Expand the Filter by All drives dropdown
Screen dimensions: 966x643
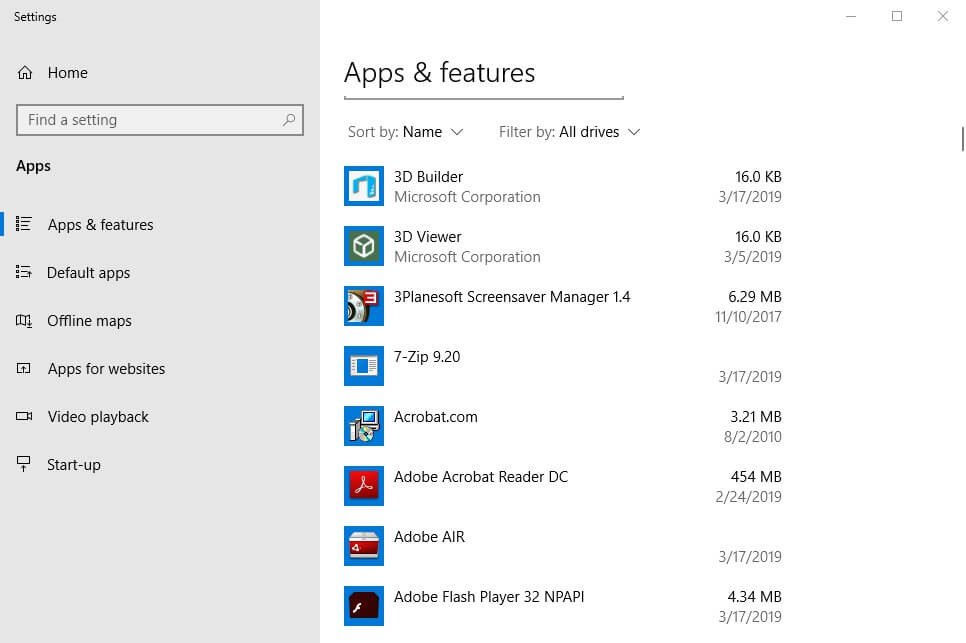(569, 131)
